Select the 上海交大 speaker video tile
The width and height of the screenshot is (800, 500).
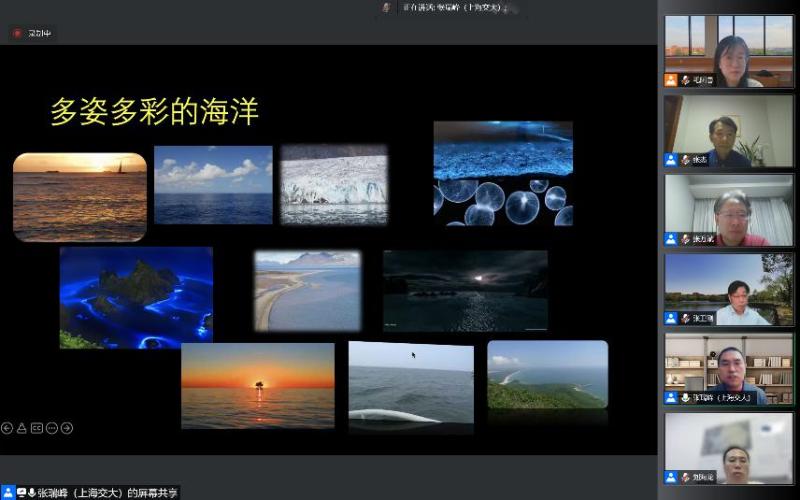tap(729, 368)
